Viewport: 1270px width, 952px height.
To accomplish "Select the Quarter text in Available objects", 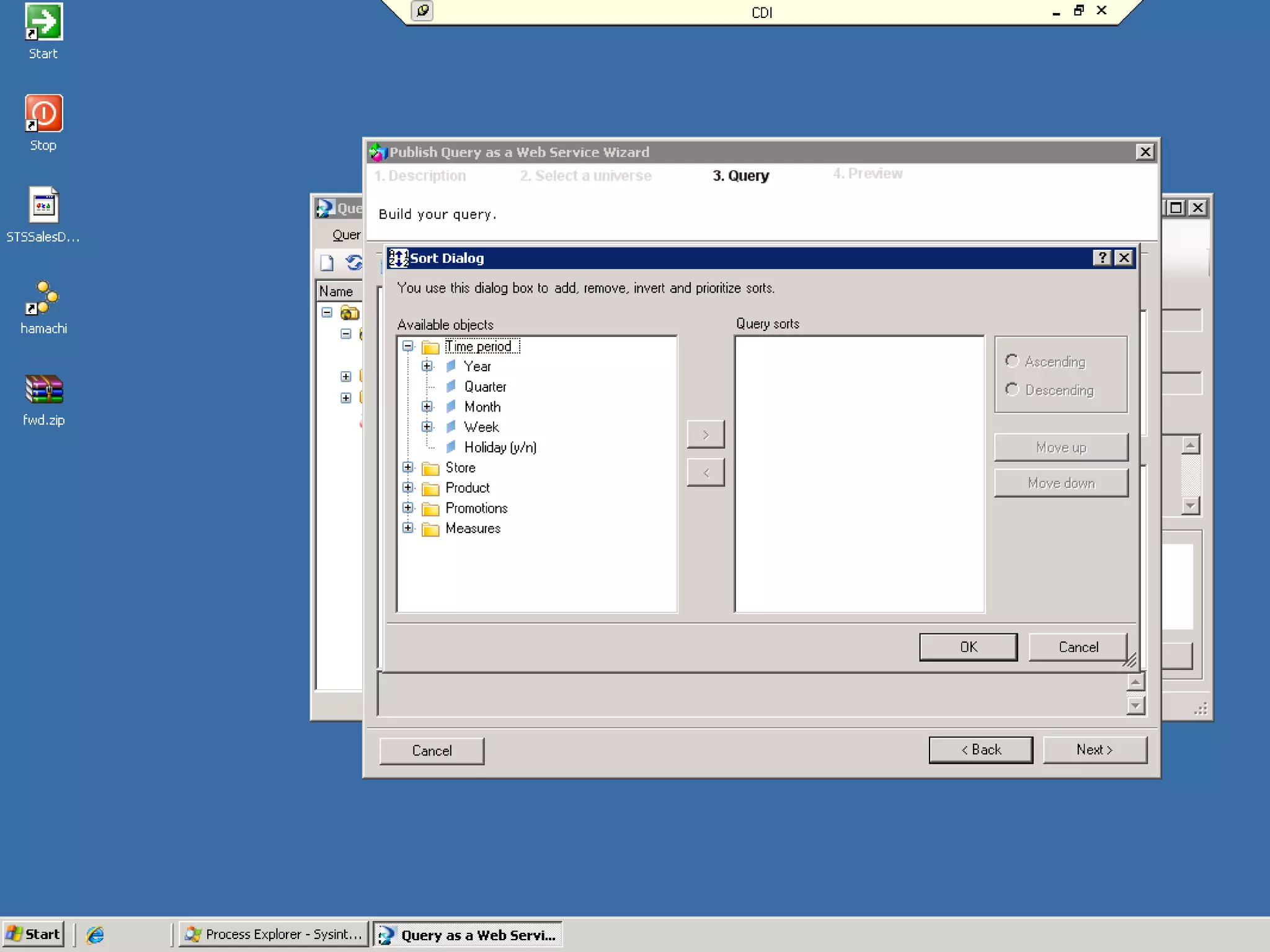I will [486, 387].
